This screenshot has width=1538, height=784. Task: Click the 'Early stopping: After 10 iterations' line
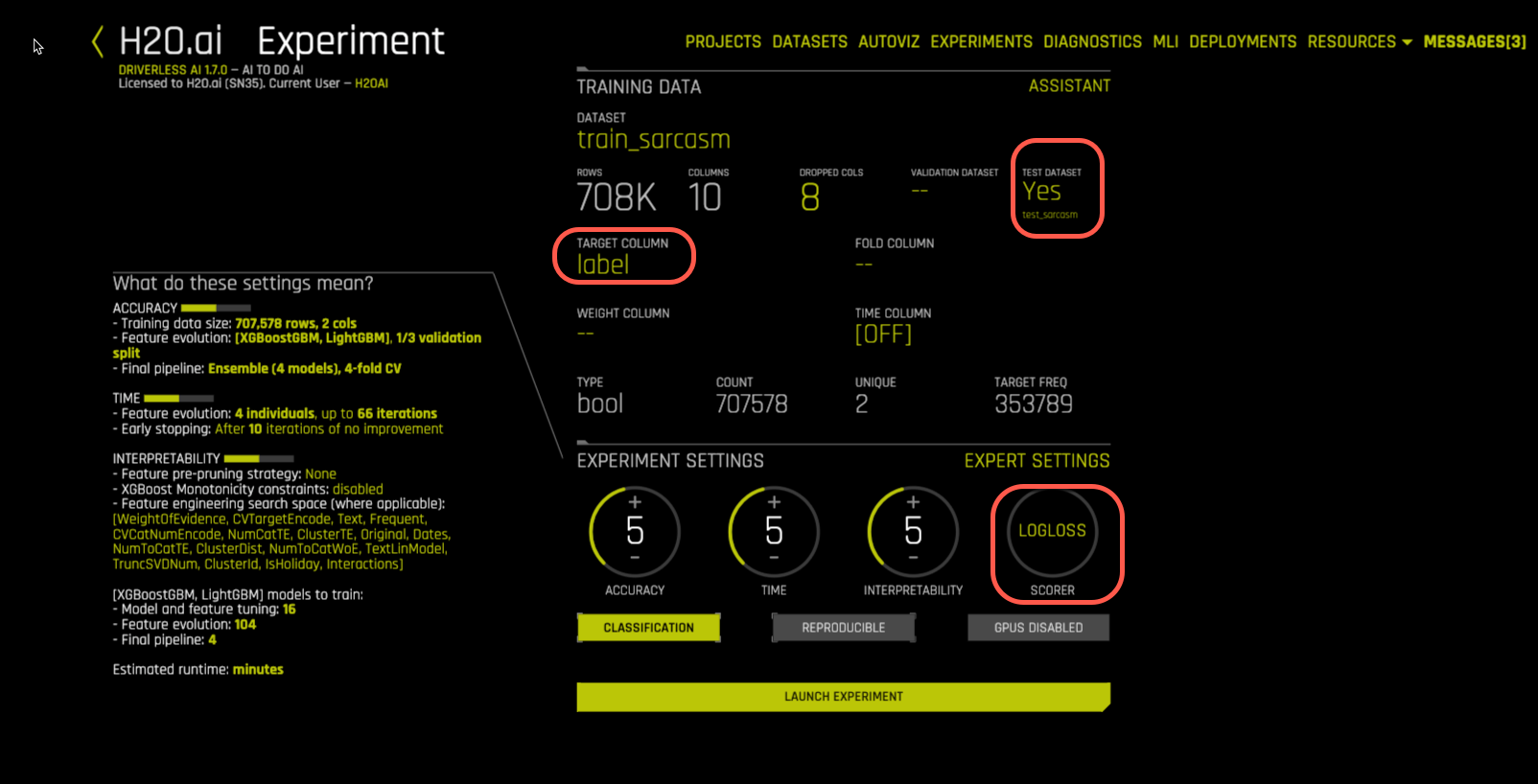coord(278,429)
